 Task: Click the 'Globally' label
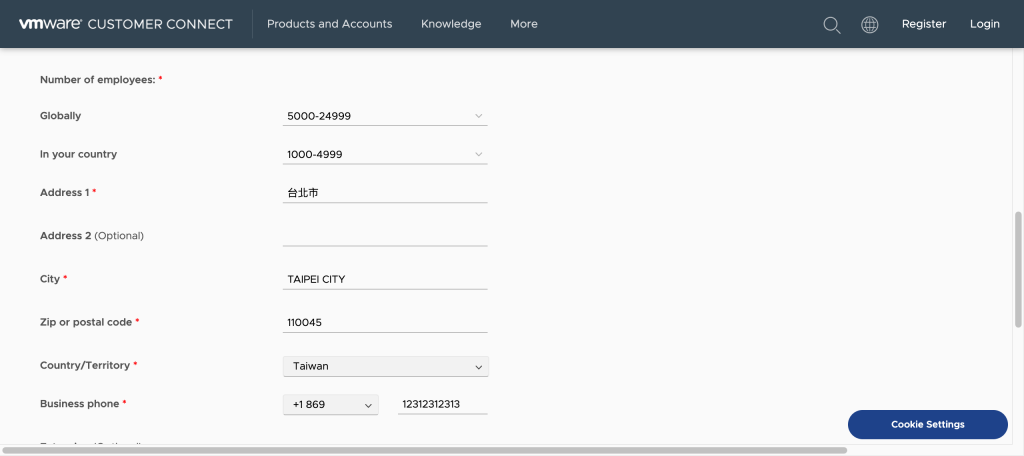[61, 116]
